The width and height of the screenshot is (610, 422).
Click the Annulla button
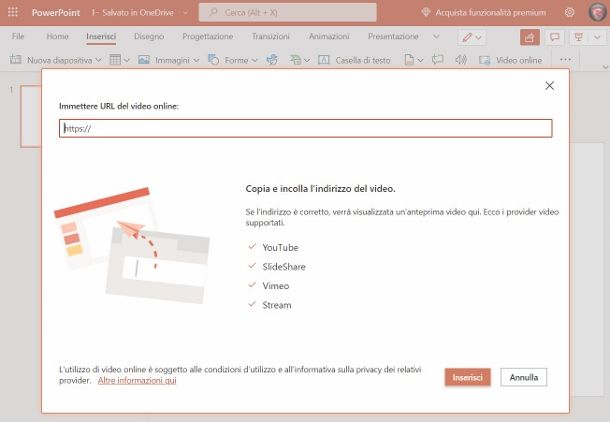pyautogui.click(x=524, y=377)
